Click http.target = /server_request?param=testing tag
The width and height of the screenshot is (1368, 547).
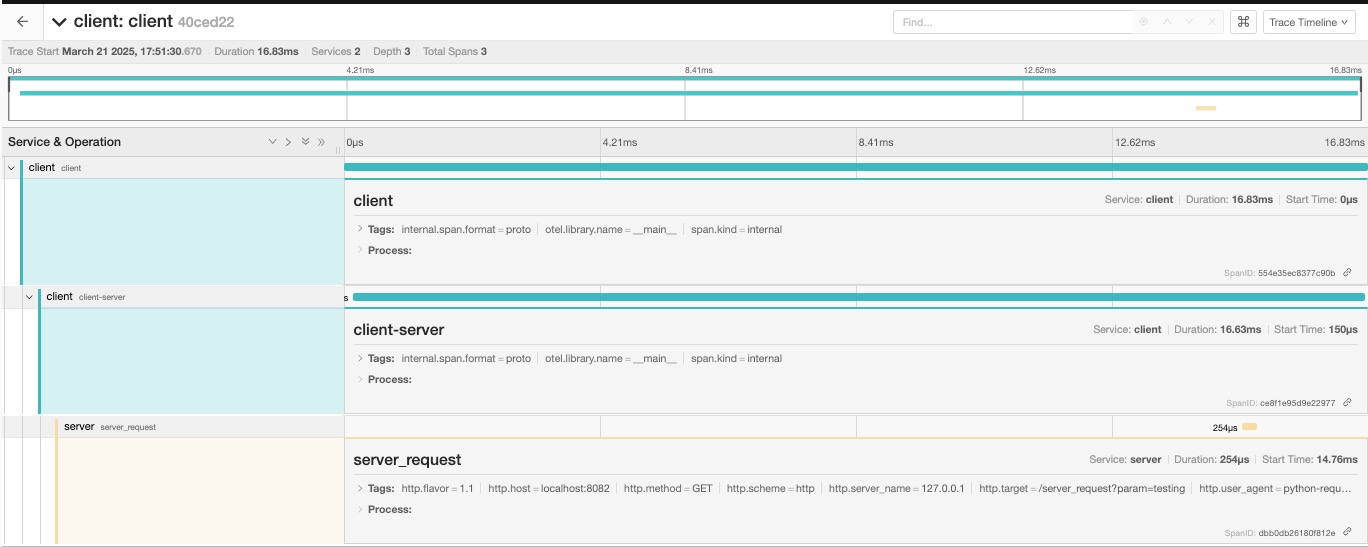[x=1082, y=488]
